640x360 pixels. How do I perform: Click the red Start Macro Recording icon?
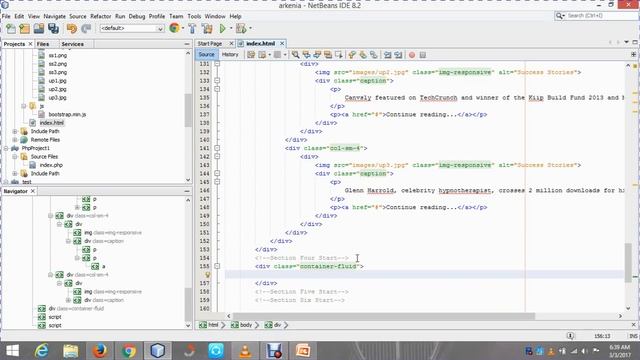point(412,55)
